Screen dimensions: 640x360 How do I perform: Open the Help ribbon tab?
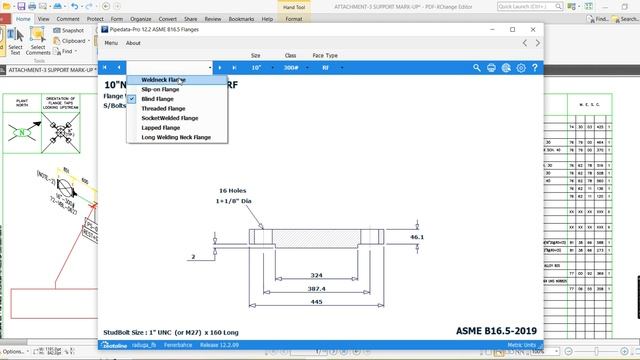pos(267,19)
